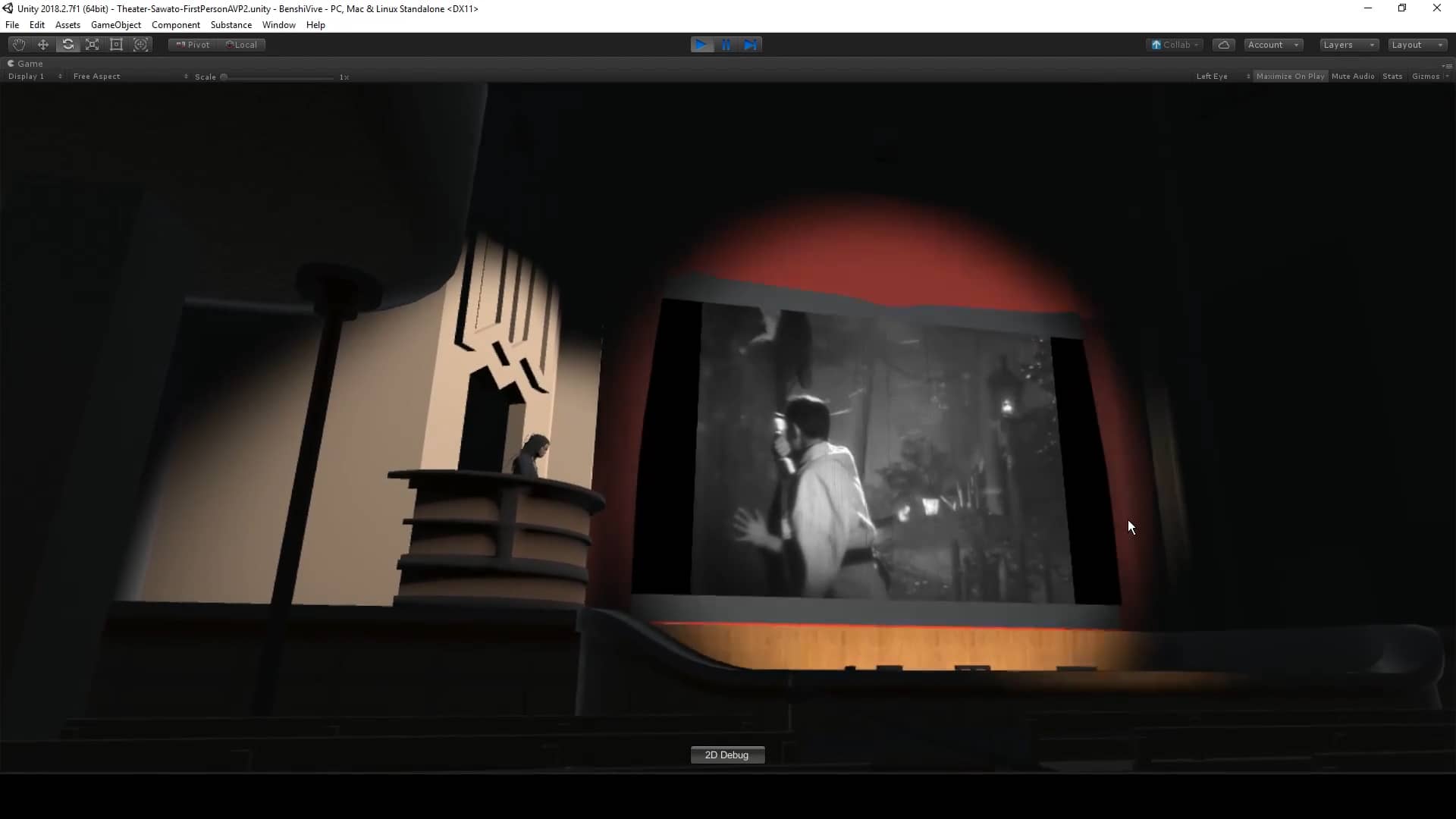The image size is (1456, 819).
Task: Open the Free Aspect dropdown
Action: click(x=130, y=77)
